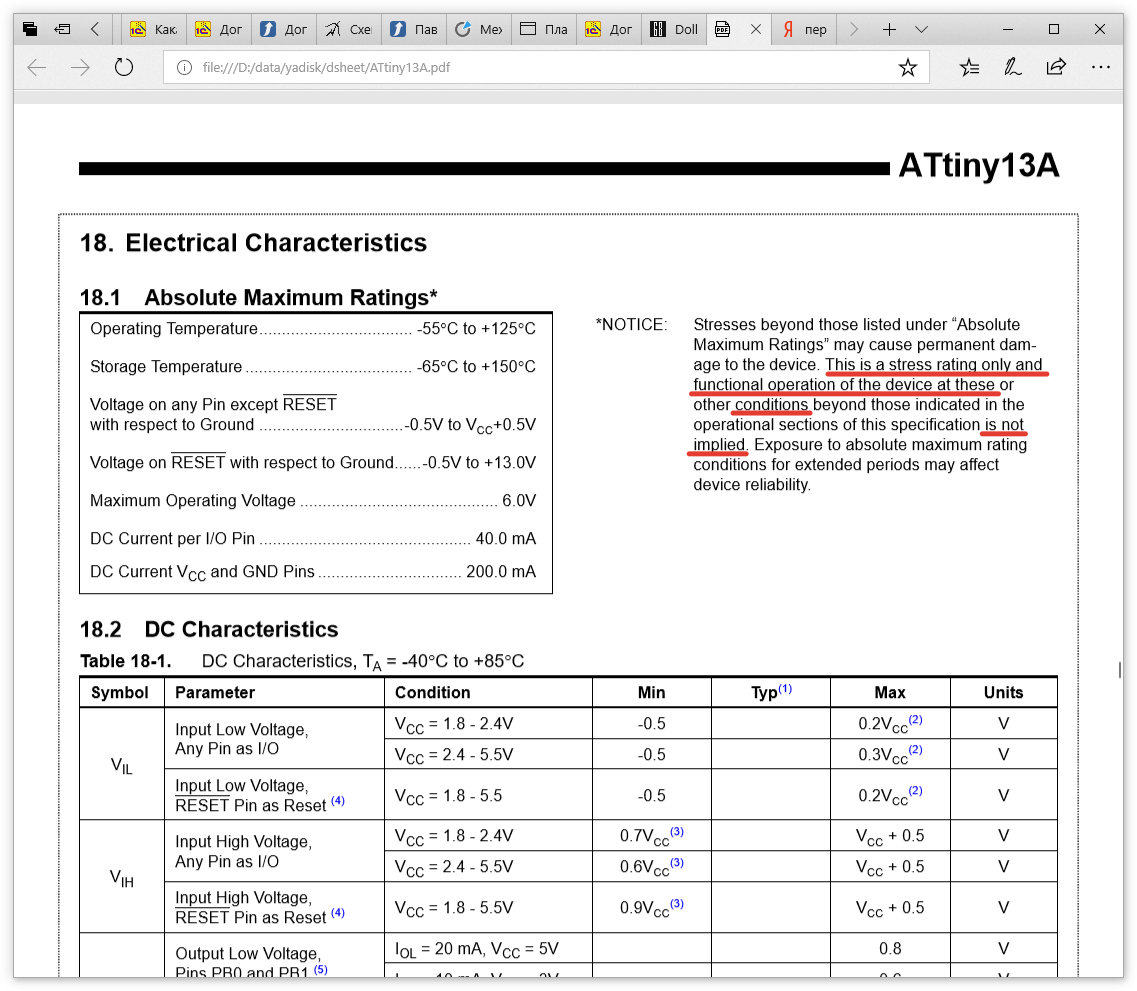Click the 'Maximum Operating Voltage' 6.0V line

pyautogui.click(x=313, y=500)
